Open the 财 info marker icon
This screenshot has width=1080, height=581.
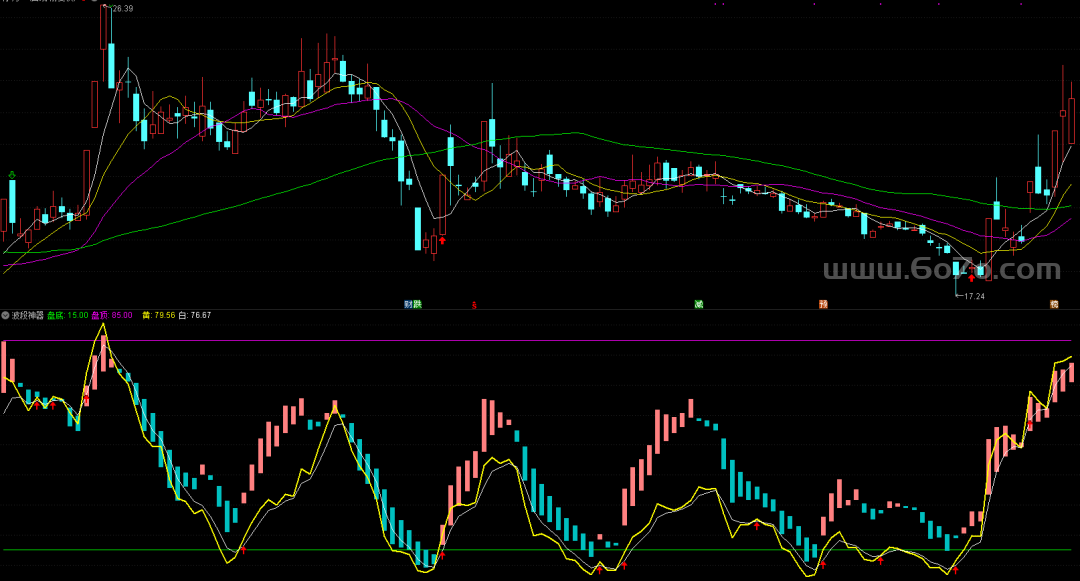(408, 303)
